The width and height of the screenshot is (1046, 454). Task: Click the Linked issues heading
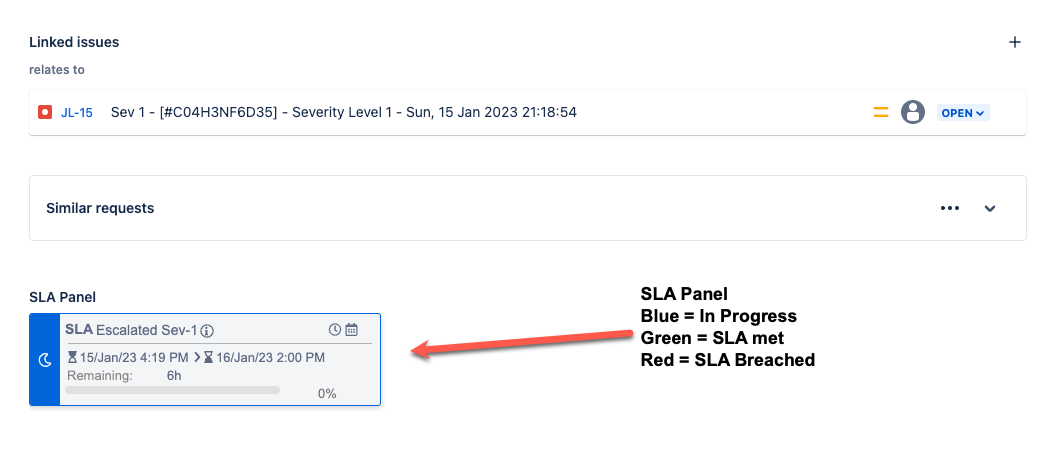[x=74, y=42]
